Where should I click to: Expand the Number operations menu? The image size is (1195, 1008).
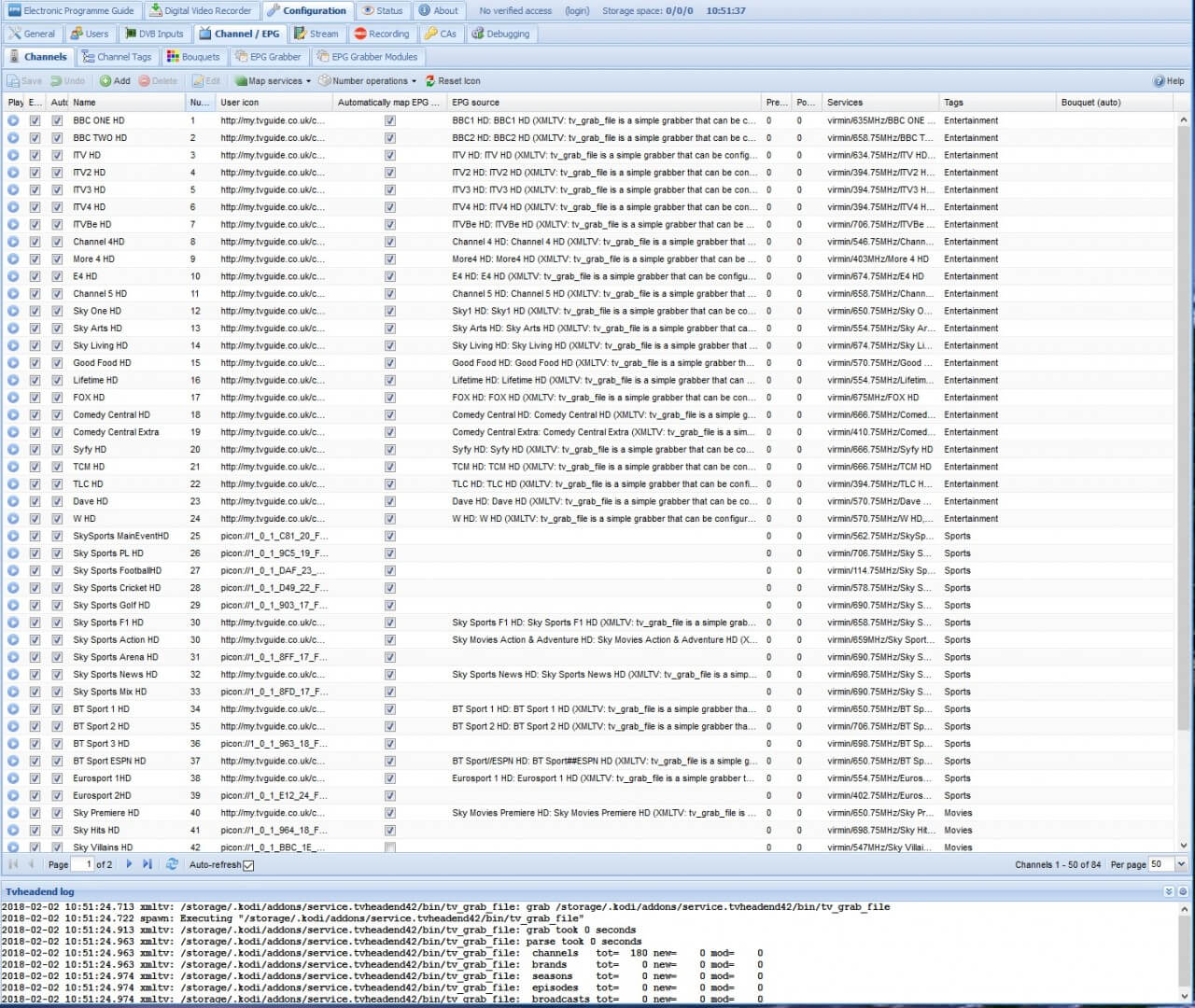(368, 81)
